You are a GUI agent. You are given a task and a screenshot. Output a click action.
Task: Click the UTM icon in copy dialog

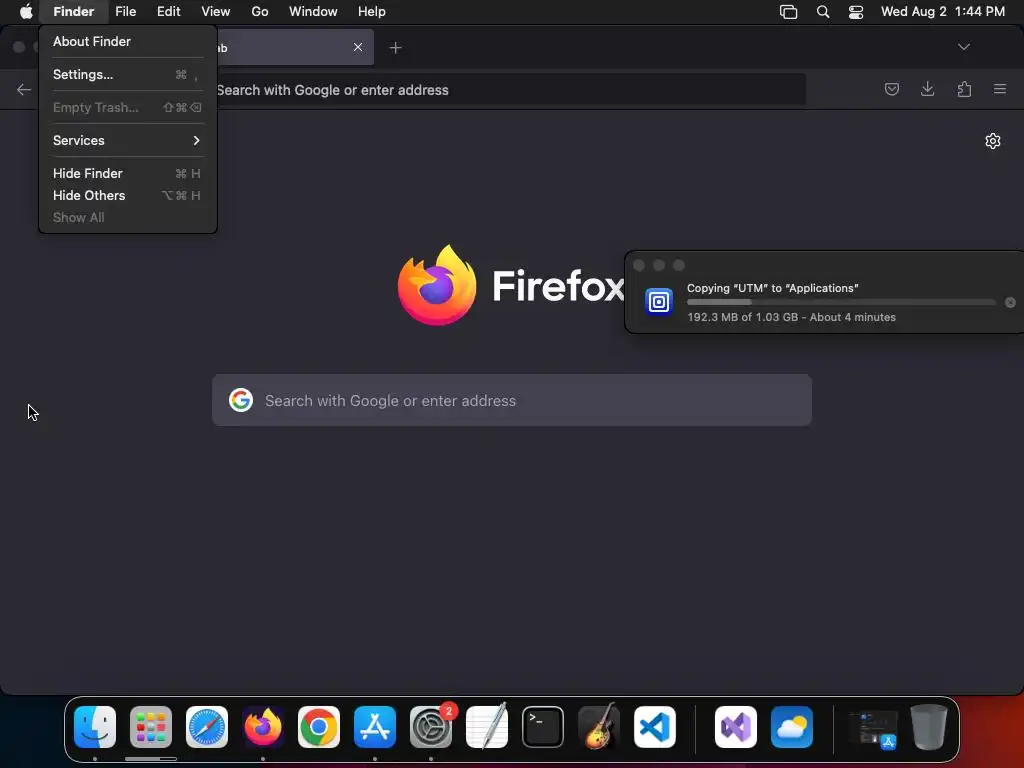[x=658, y=302]
